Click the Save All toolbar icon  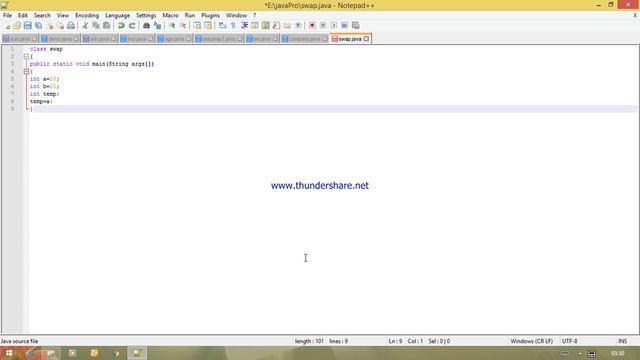click(38, 26)
